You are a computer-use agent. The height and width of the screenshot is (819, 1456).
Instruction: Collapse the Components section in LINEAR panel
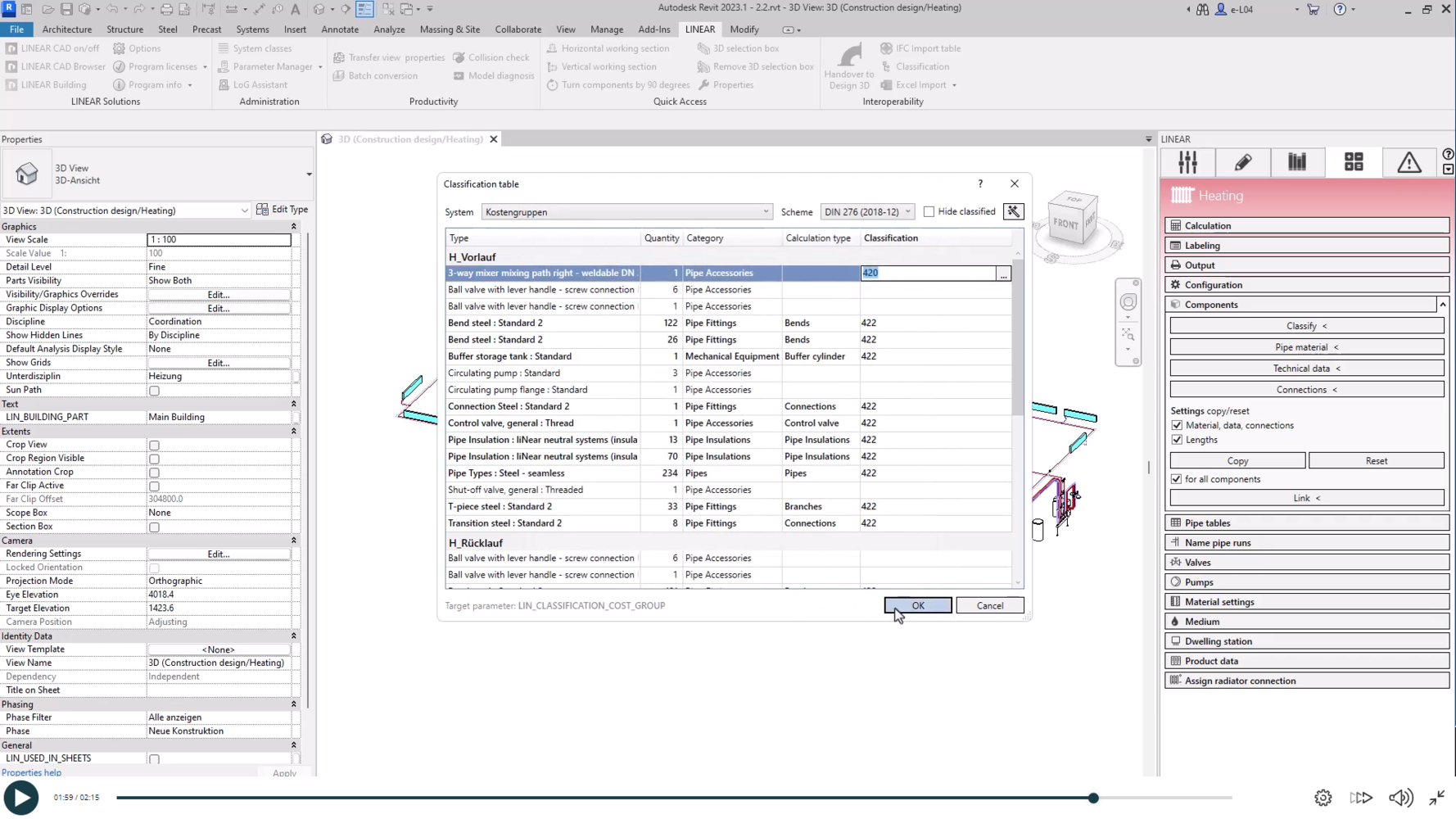click(x=1443, y=305)
